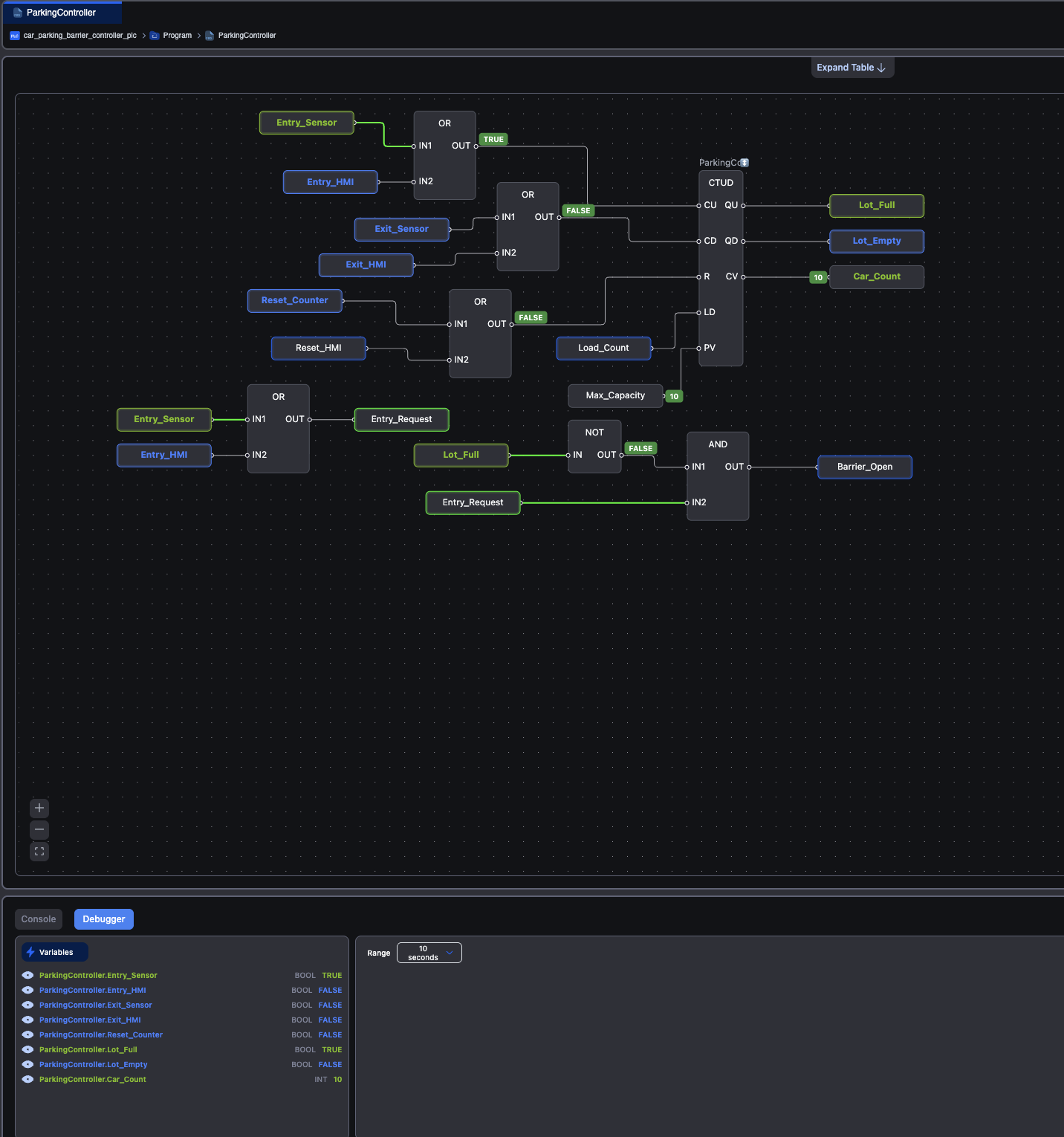Click the PV input pin on CTUD
The width and height of the screenshot is (1064, 1137).
pos(699,348)
